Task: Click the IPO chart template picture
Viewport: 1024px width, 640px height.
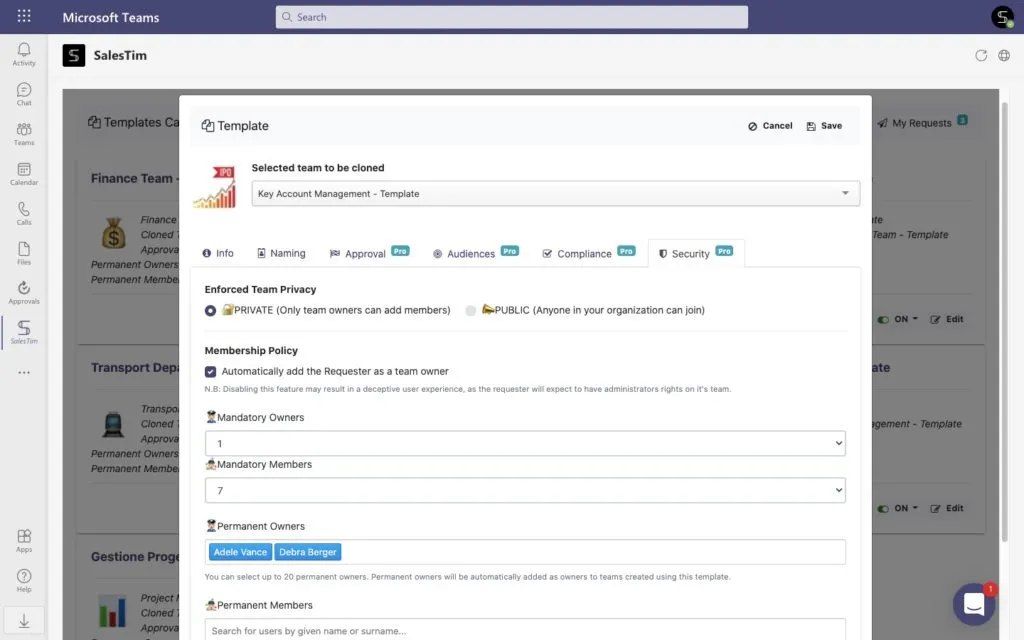Action: [216, 187]
